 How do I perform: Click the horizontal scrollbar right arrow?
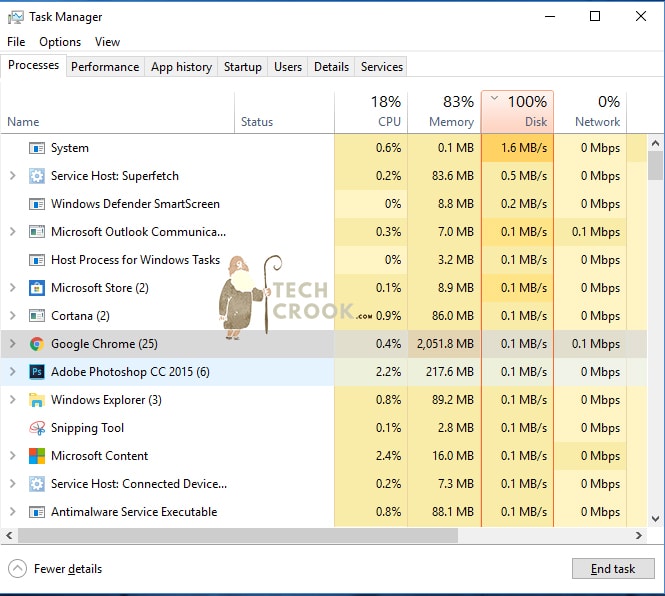639,536
